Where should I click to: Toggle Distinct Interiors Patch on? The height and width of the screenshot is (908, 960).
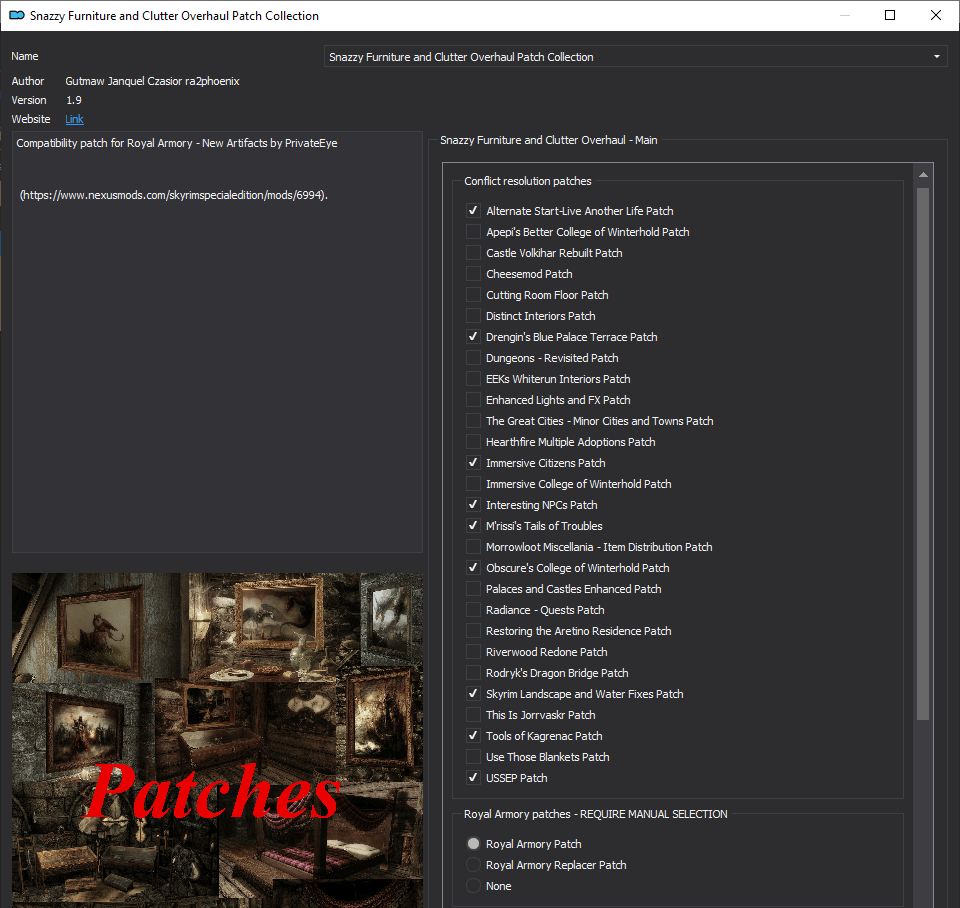point(473,315)
